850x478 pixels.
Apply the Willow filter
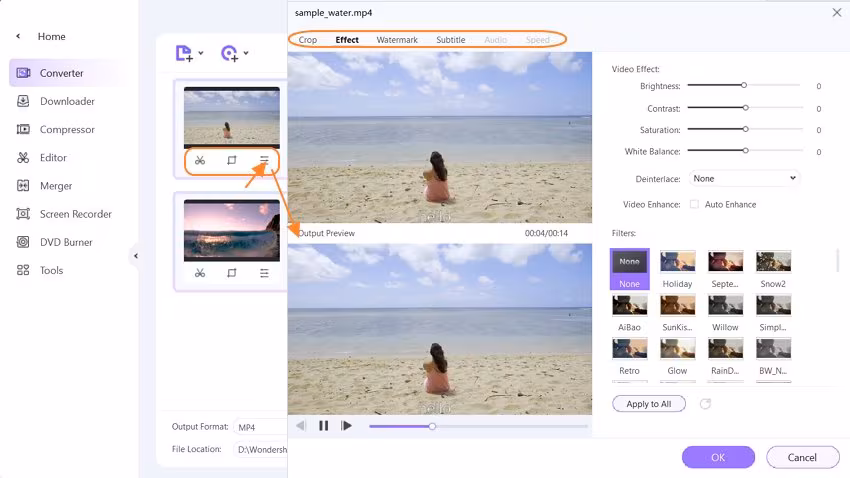tap(725, 313)
